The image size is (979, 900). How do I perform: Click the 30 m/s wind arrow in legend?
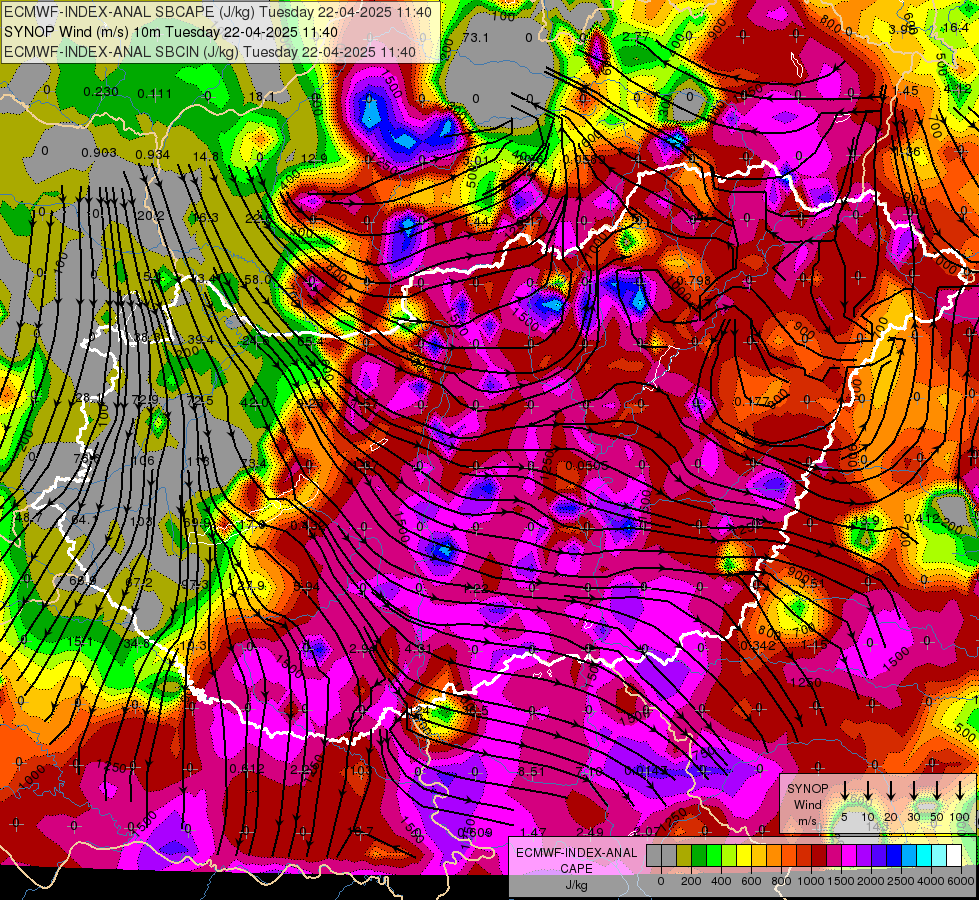pyautogui.click(x=914, y=791)
